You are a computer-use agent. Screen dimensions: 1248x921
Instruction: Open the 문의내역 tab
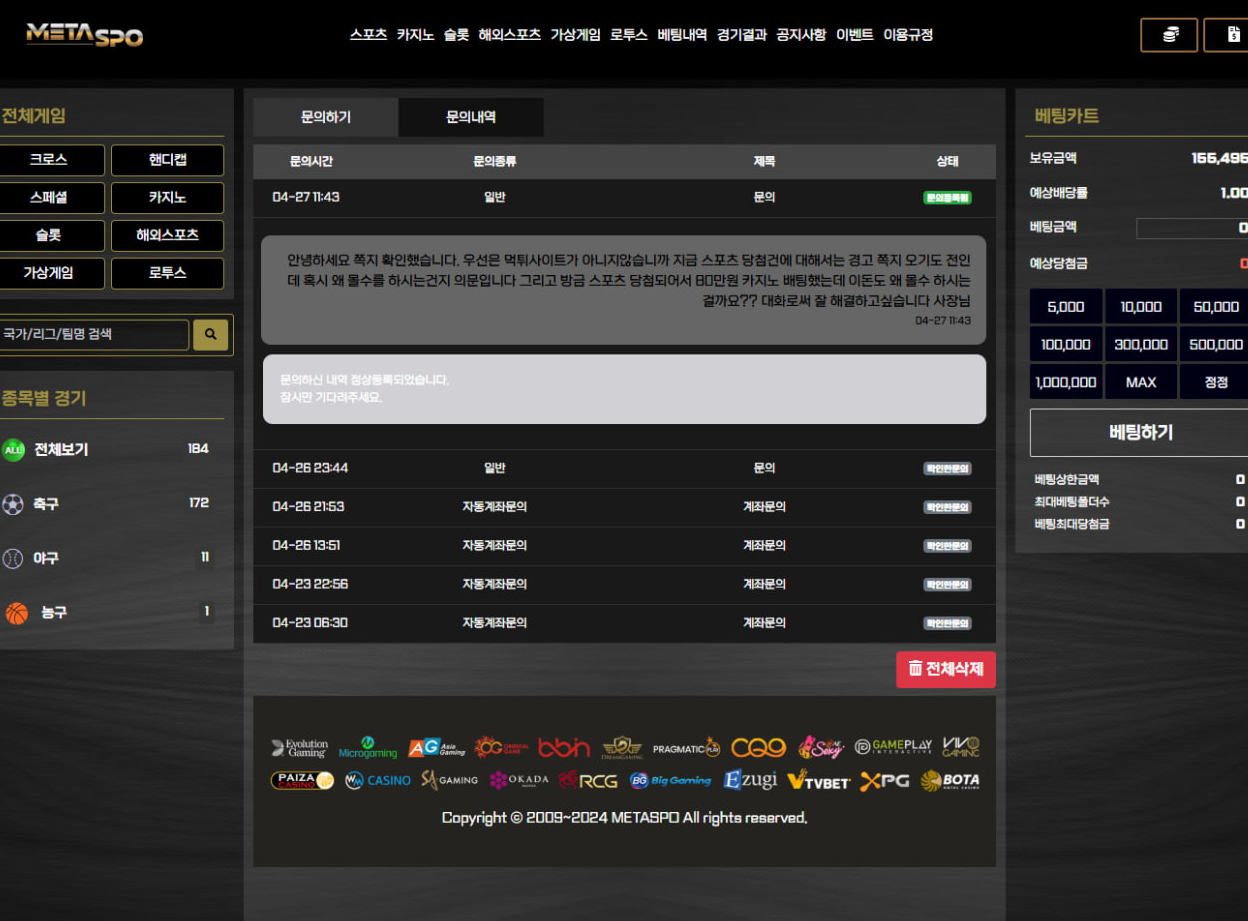tap(471, 117)
